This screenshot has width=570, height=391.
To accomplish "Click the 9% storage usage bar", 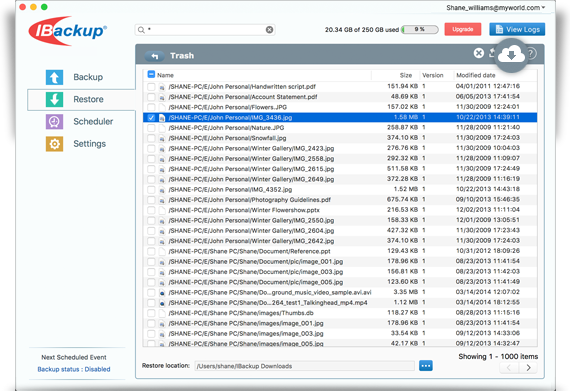I will (420, 29).
